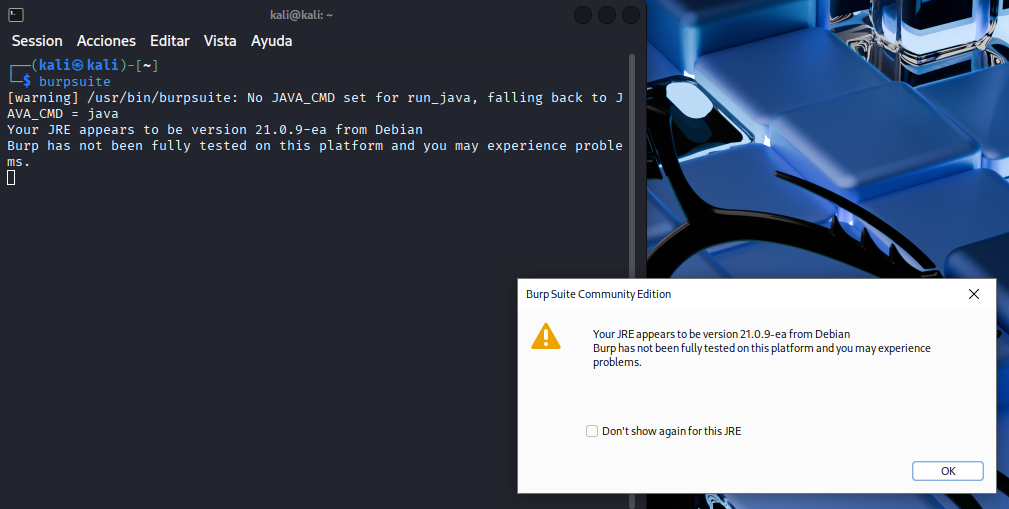Maximize the kali terminal window
The height and width of the screenshot is (509, 1009).
pyautogui.click(x=607, y=15)
